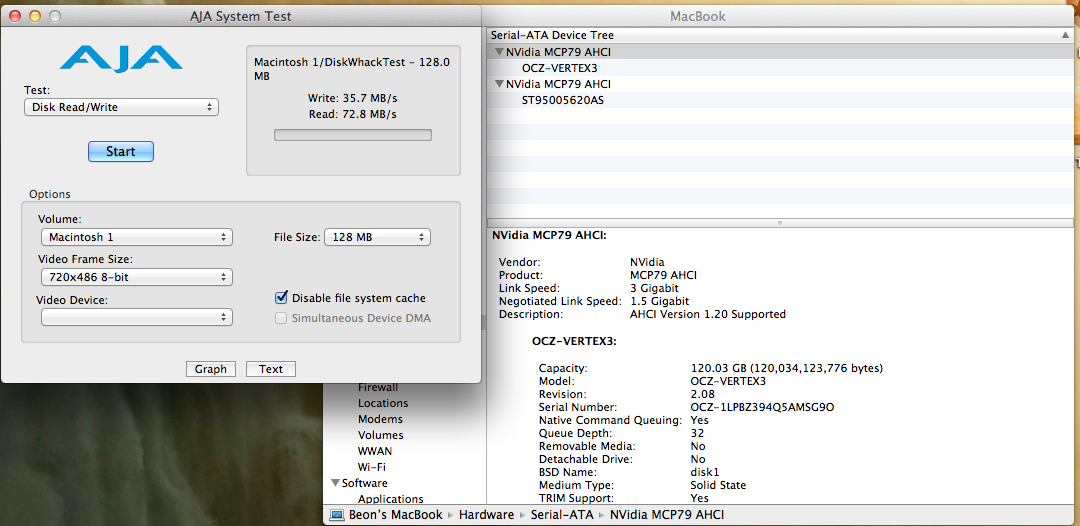This screenshot has height=526, width=1080.
Task: Close the AJA System Test window
Action: click(16, 16)
